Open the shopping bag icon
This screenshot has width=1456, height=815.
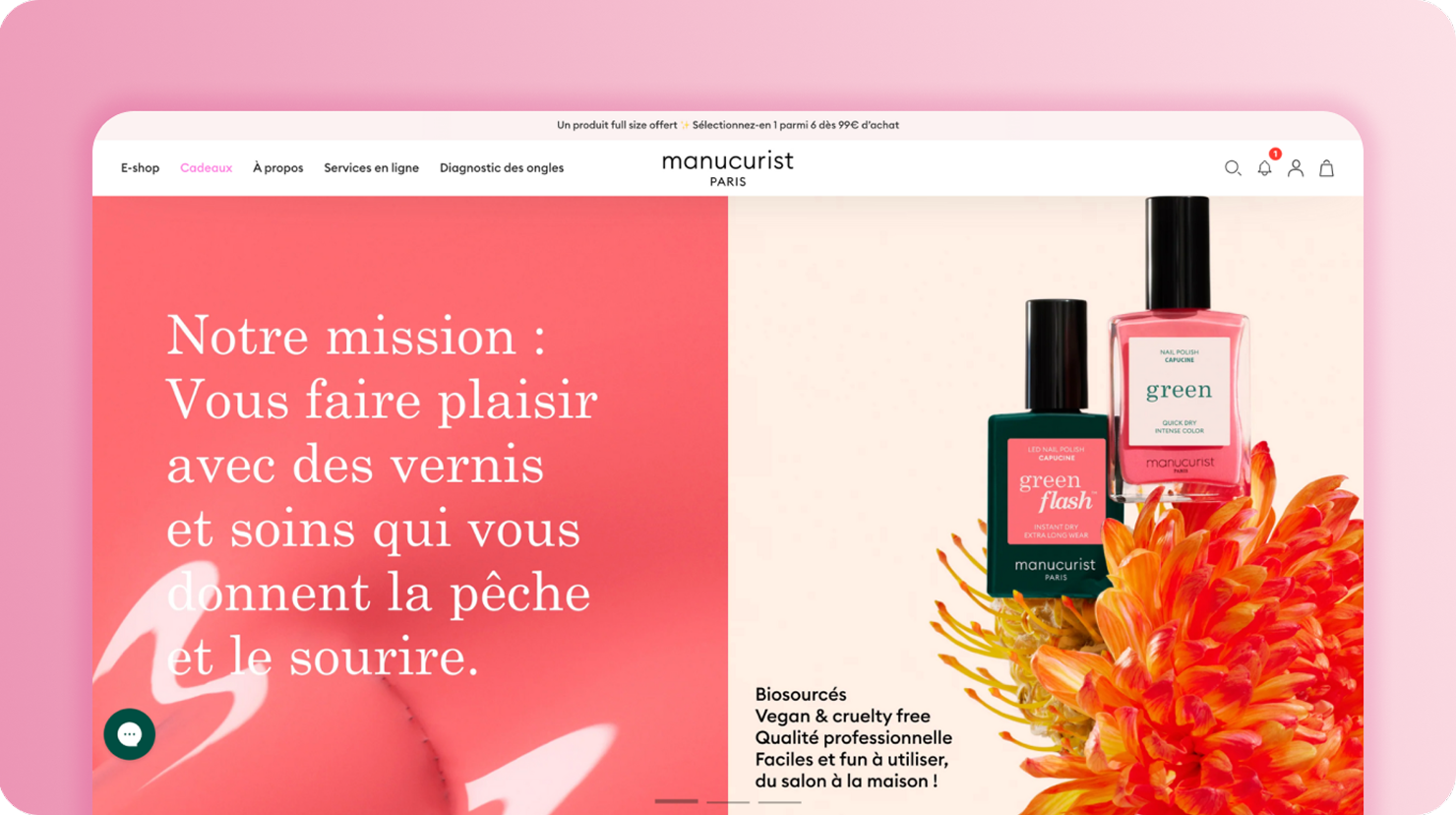(1326, 168)
